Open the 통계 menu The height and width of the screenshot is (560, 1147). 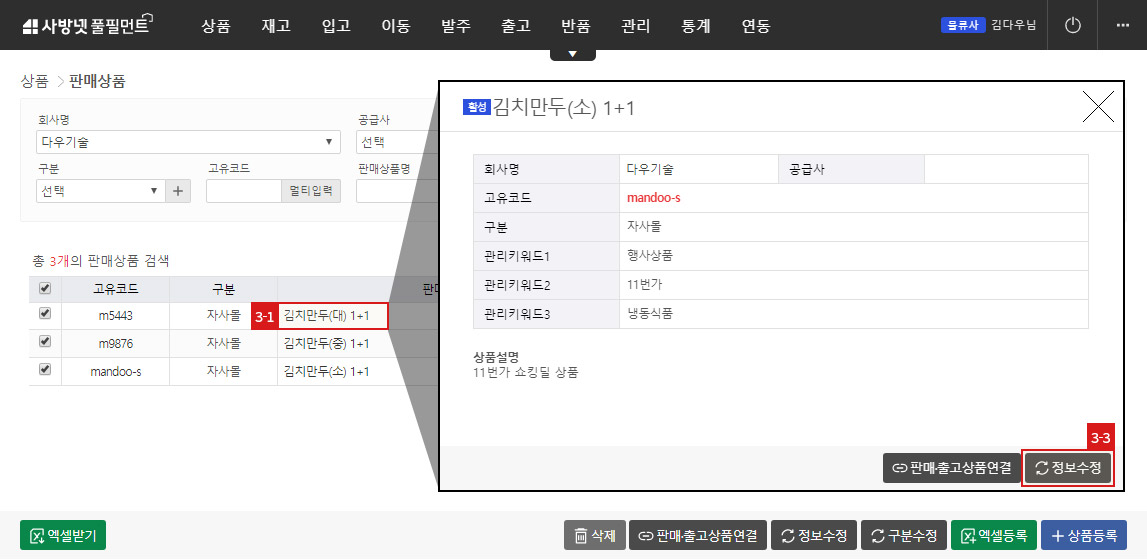click(x=696, y=26)
